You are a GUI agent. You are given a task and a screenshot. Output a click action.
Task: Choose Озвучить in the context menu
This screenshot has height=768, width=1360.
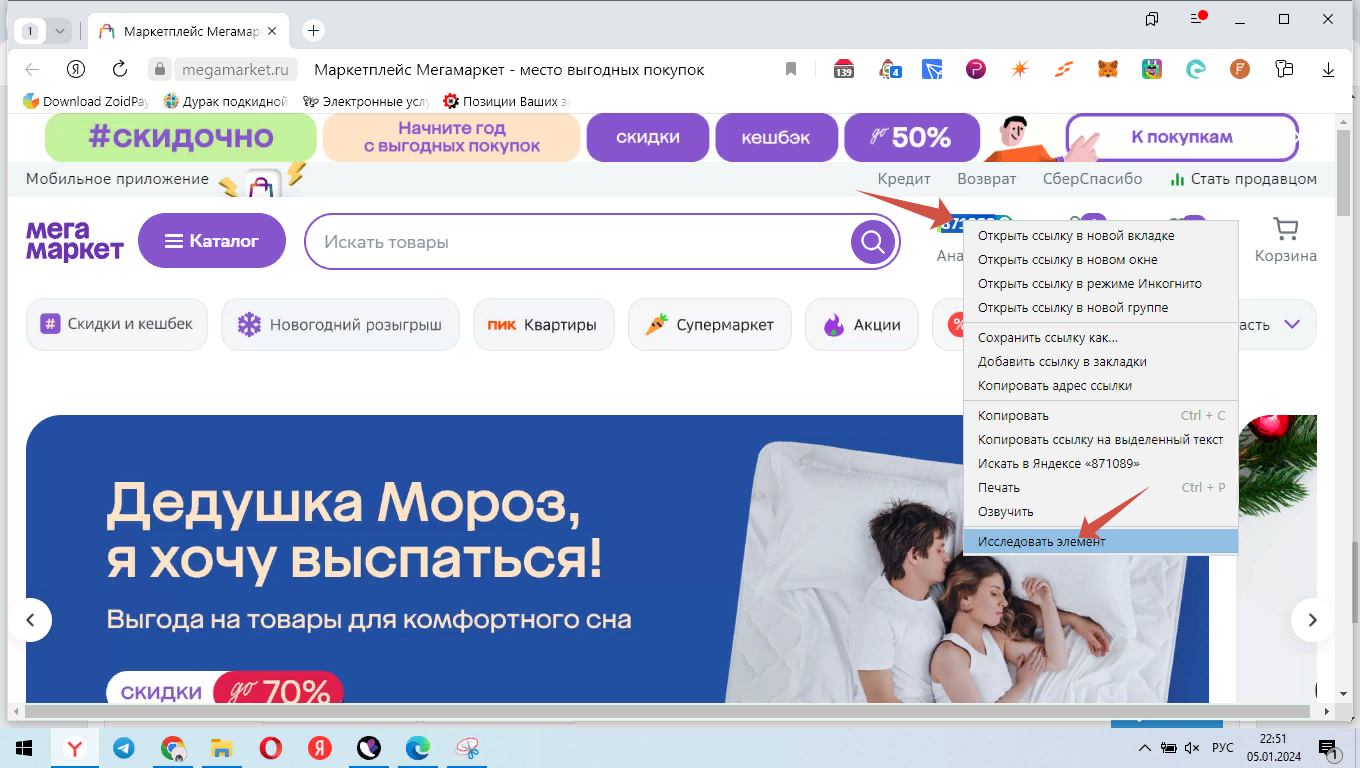pos(1100,512)
